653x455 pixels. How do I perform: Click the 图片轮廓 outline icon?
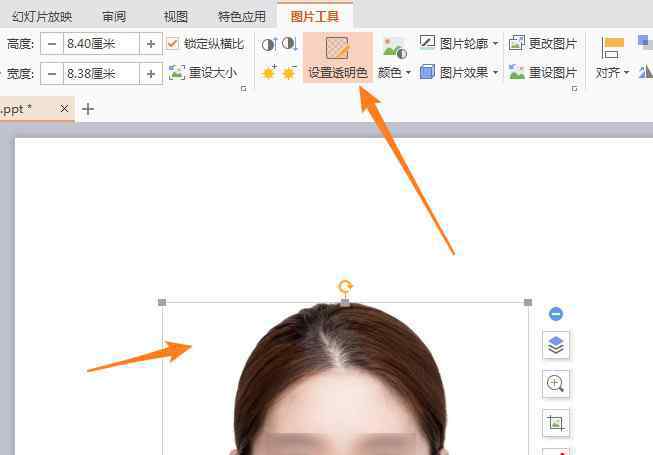(x=427, y=42)
